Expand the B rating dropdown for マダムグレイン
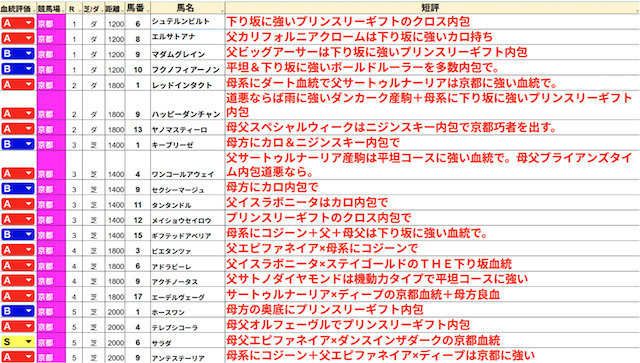The height and width of the screenshot is (363, 640). click(28, 53)
